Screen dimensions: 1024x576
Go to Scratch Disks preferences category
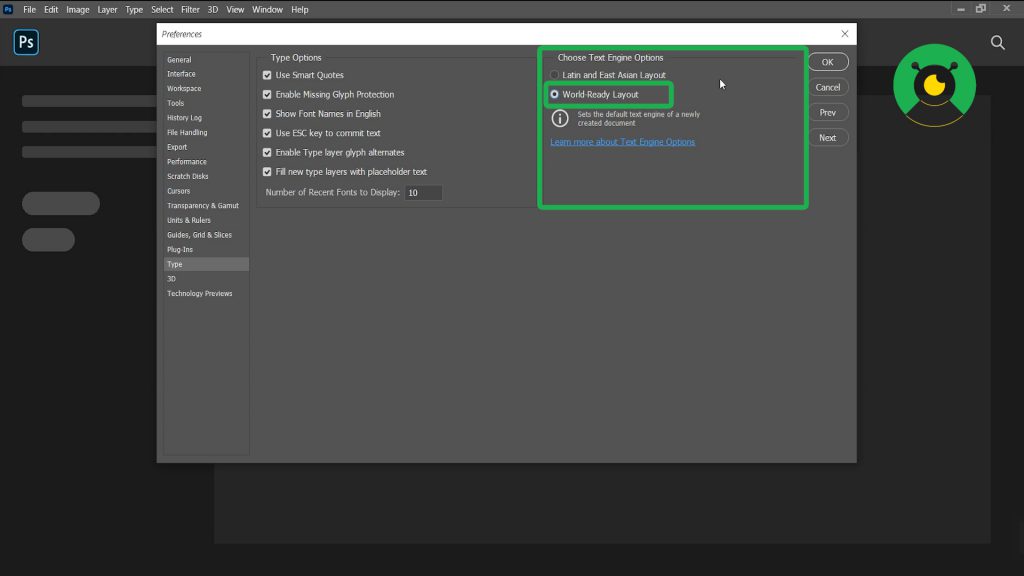click(x=186, y=176)
